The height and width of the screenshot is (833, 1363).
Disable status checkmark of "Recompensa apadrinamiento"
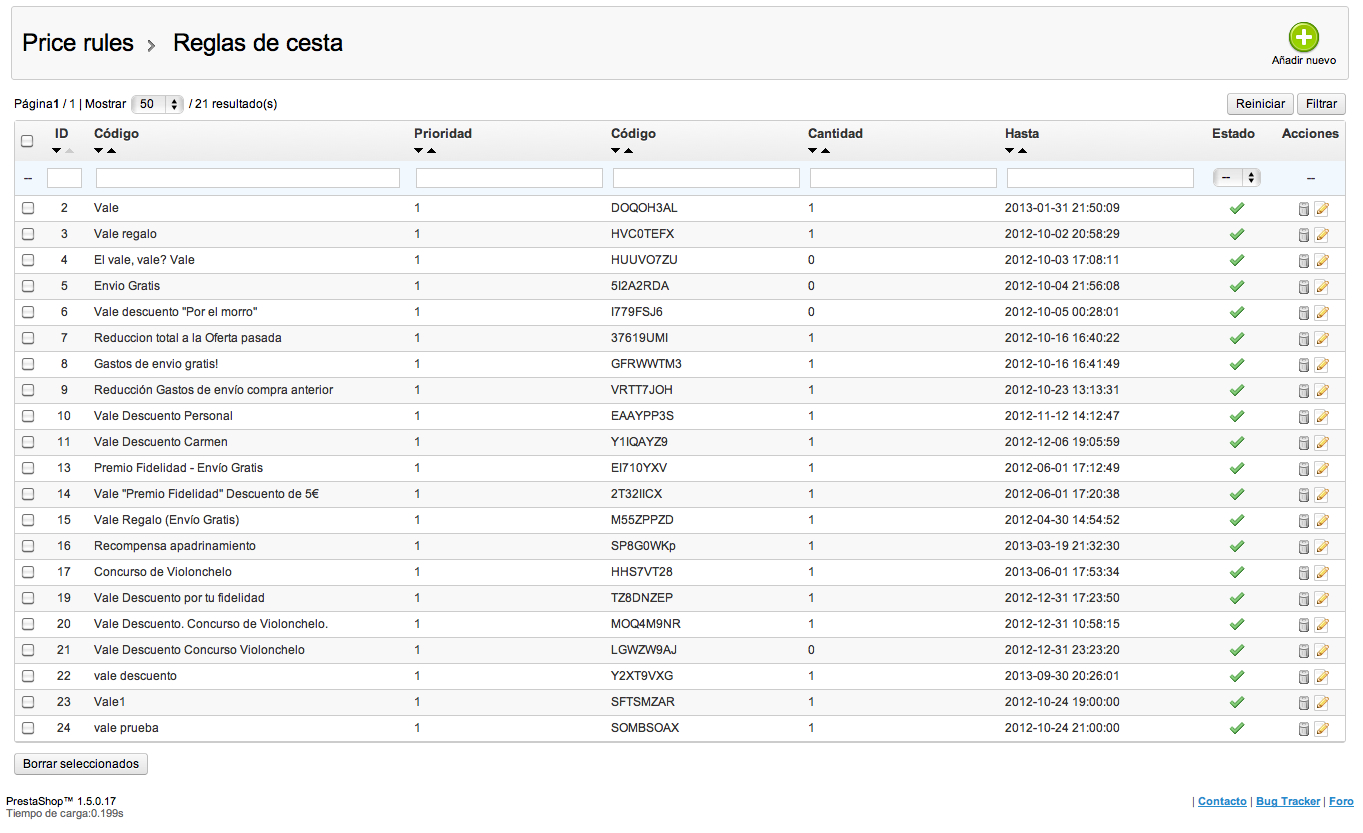point(1237,546)
